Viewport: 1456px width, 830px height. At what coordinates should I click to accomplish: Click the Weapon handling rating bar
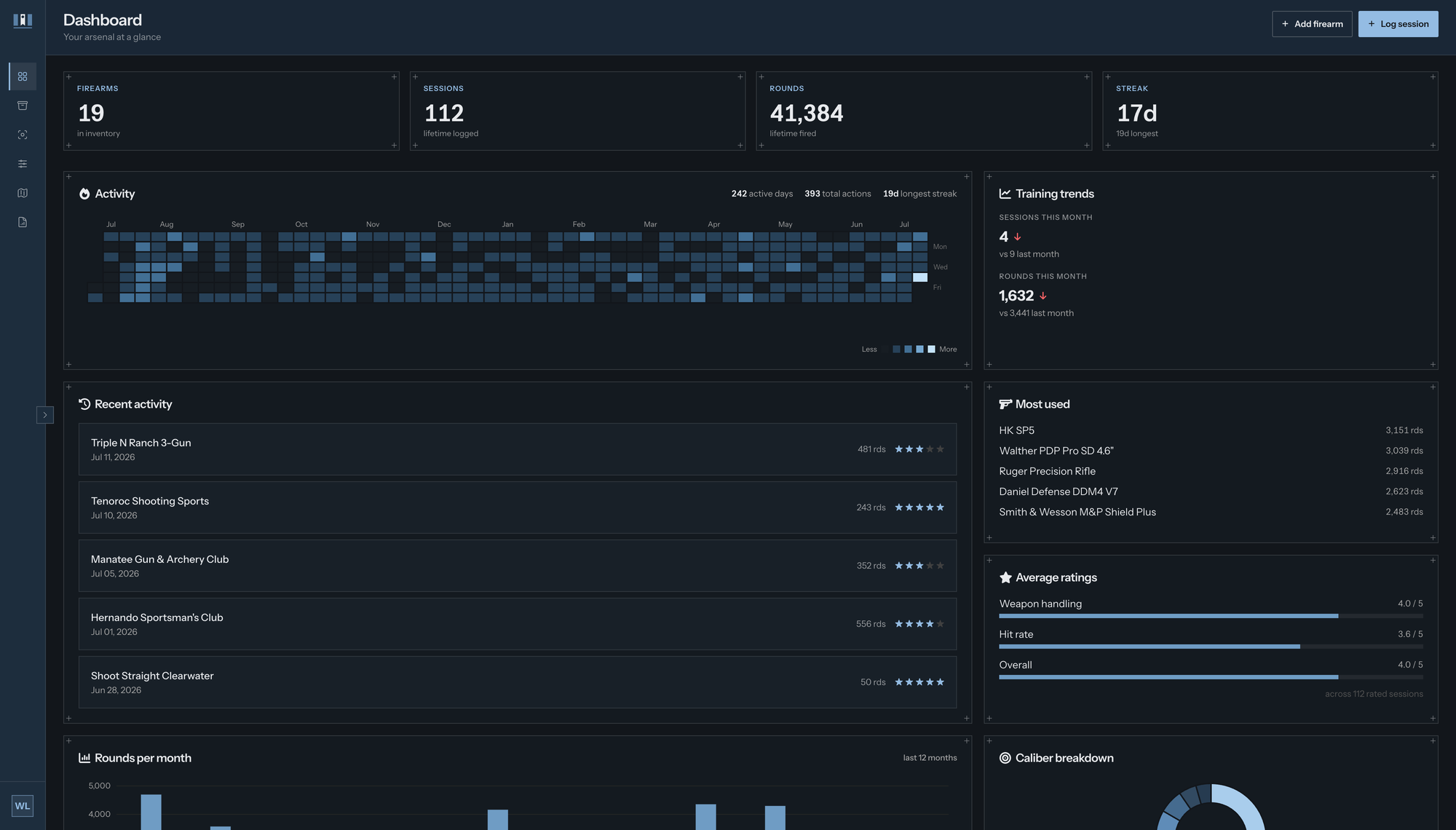click(1211, 616)
